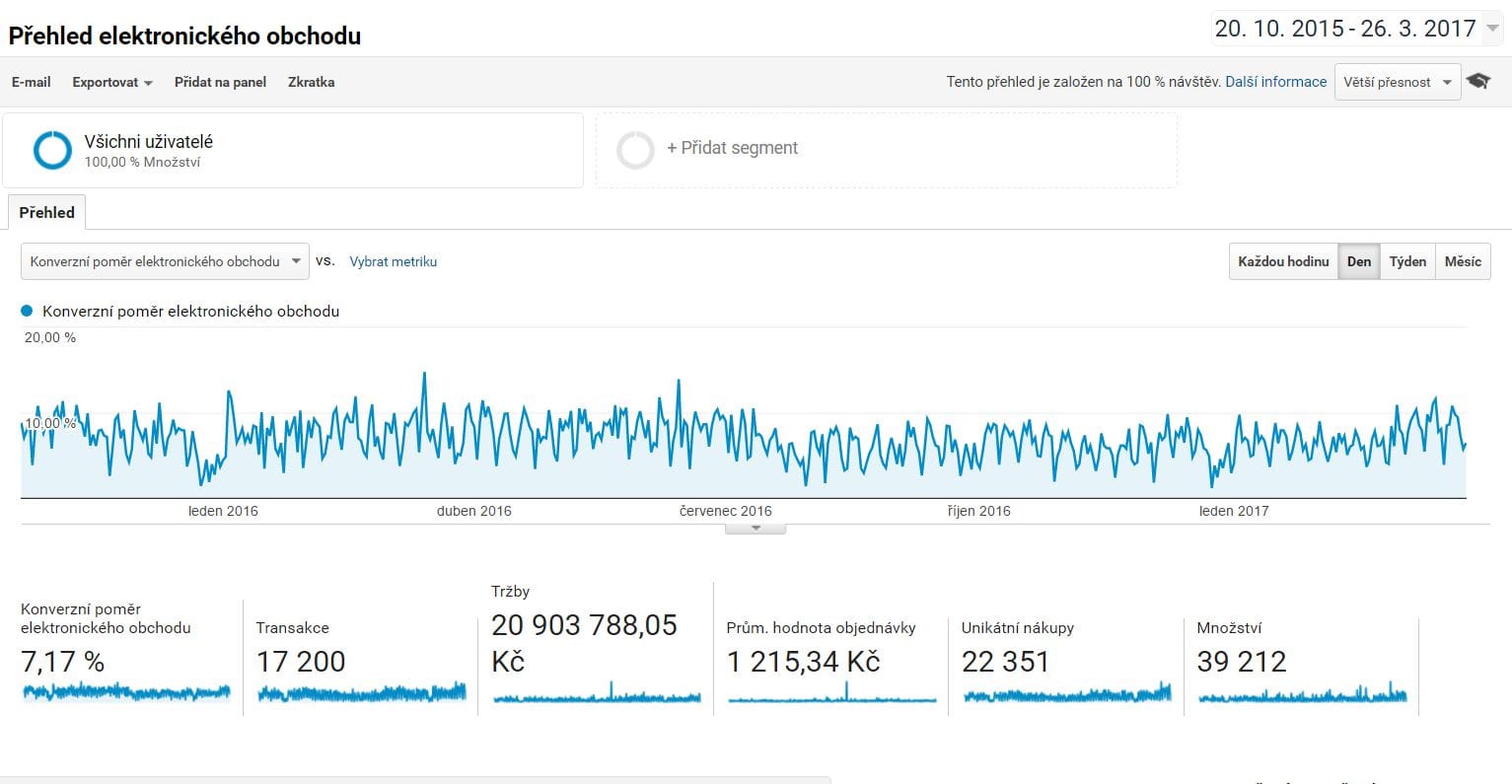Image resolution: width=1512 pixels, height=784 pixels.
Task: Click the E-mail button in toolbar
Action: tap(31, 82)
